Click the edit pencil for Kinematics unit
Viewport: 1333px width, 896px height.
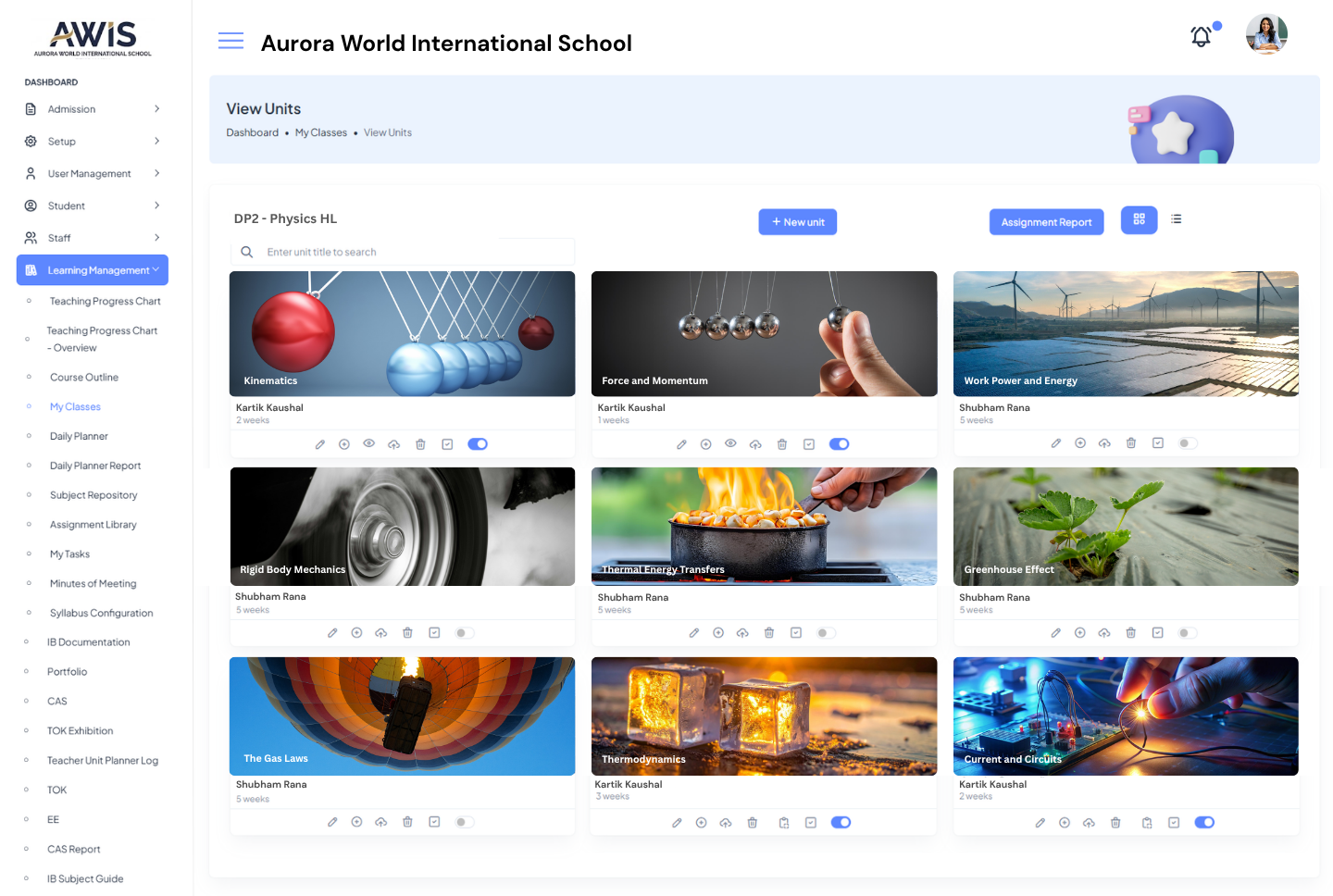[320, 444]
